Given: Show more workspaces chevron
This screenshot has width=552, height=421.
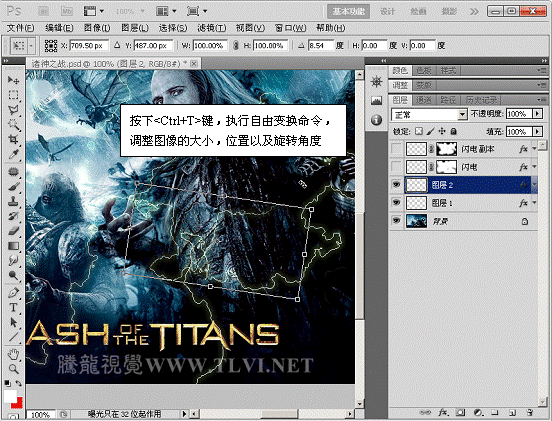Looking at the screenshot, I should (474, 11).
